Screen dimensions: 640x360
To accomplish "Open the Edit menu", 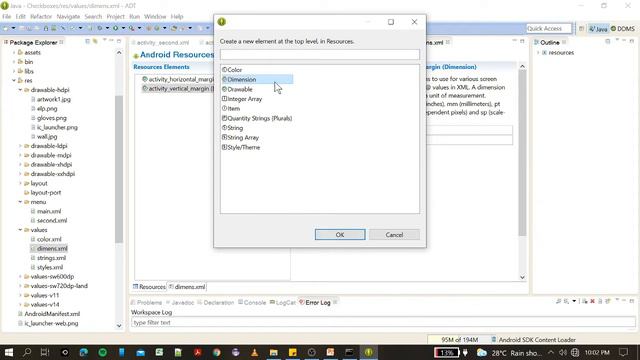I will (20, 17).
